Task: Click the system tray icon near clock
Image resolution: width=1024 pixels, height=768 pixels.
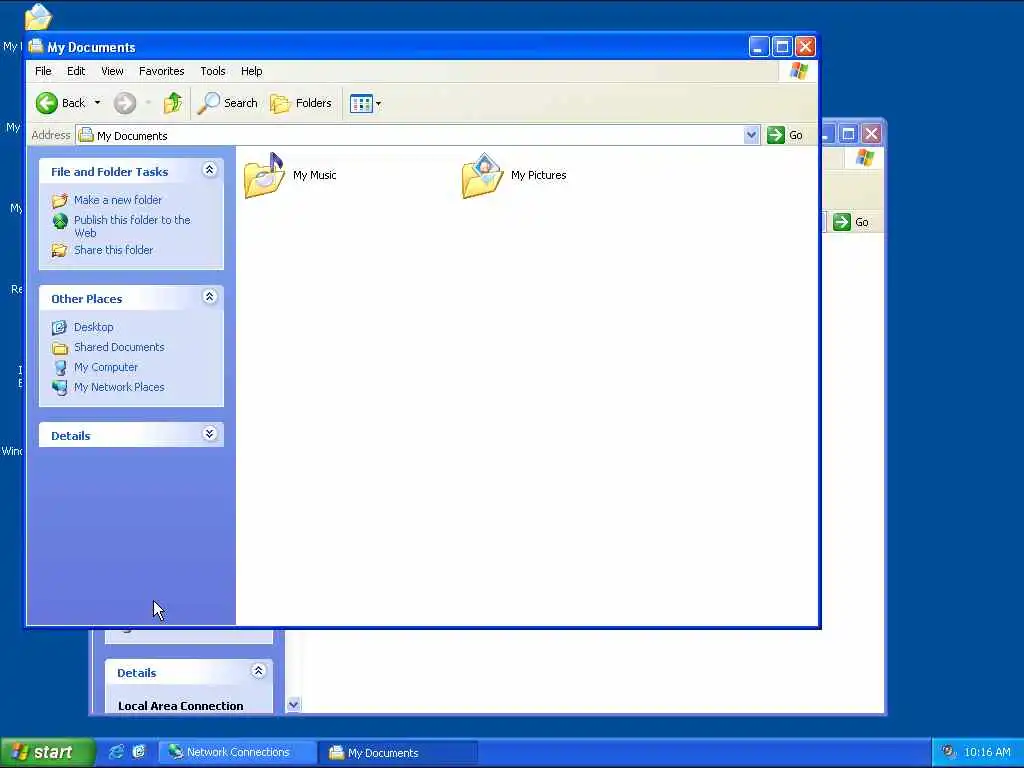Action: point(949,752)
